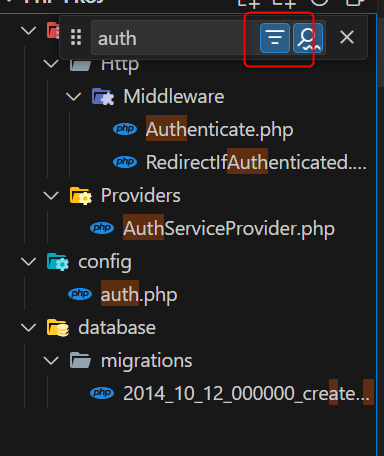The image size is (384, 456).
Task: Select the Providers folder label
Action: click(141, 195)
